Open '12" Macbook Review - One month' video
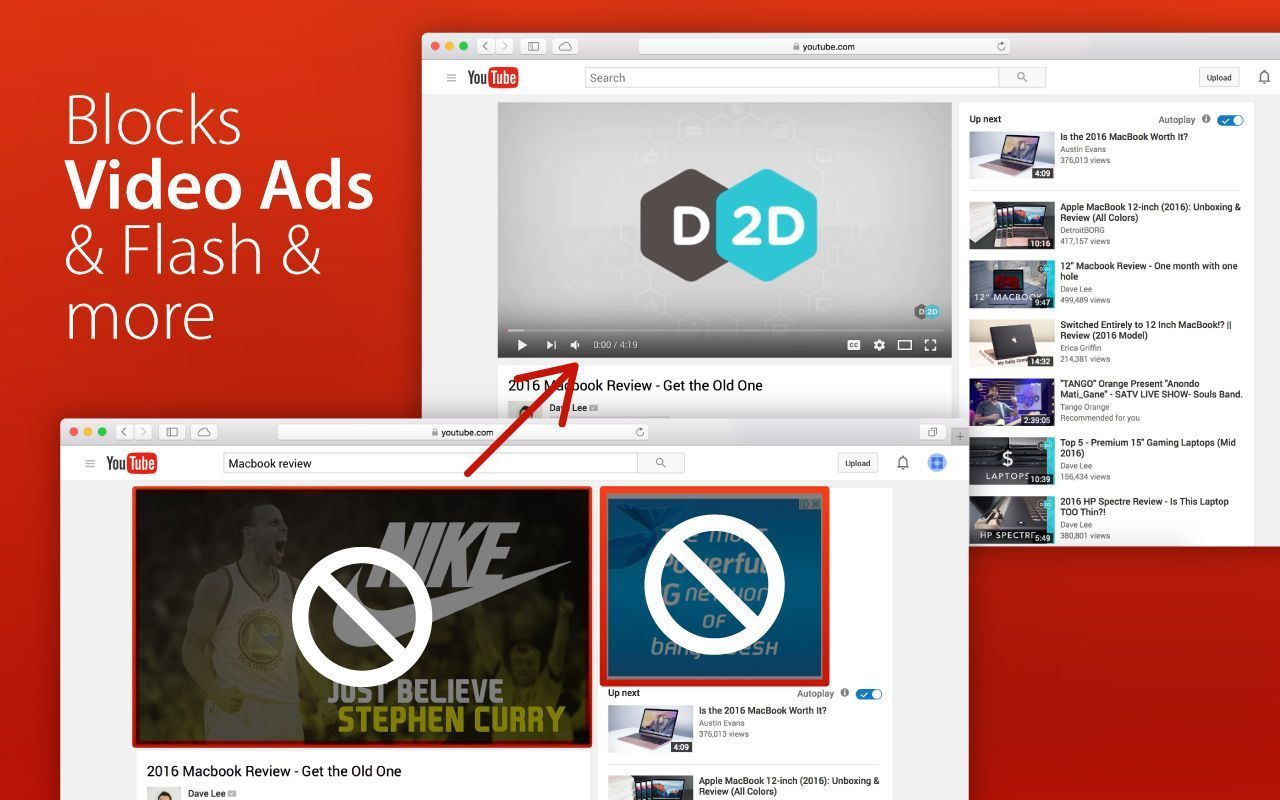The height and width of the screenshot is (800, 1280). 1148,271
